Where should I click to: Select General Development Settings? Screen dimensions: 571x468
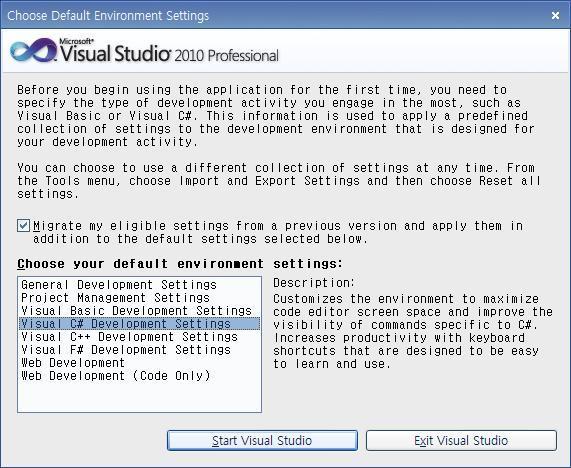click(x=139, y=284)
